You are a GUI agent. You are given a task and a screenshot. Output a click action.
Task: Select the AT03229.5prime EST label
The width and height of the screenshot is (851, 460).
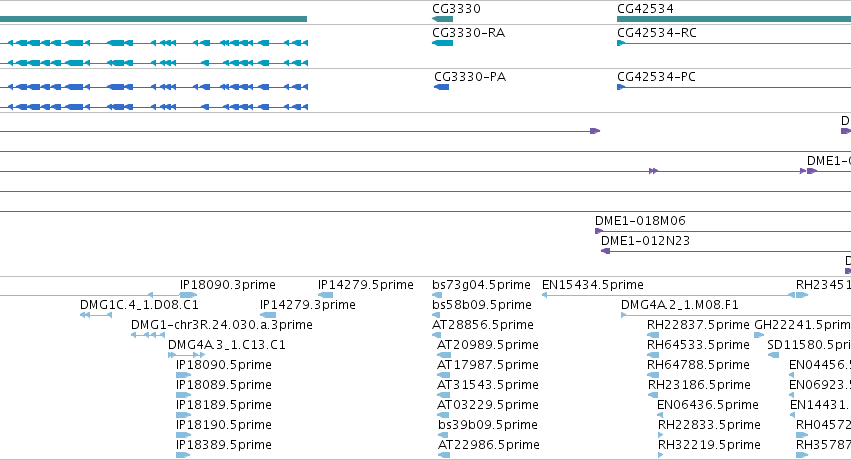tap(488, 405)
